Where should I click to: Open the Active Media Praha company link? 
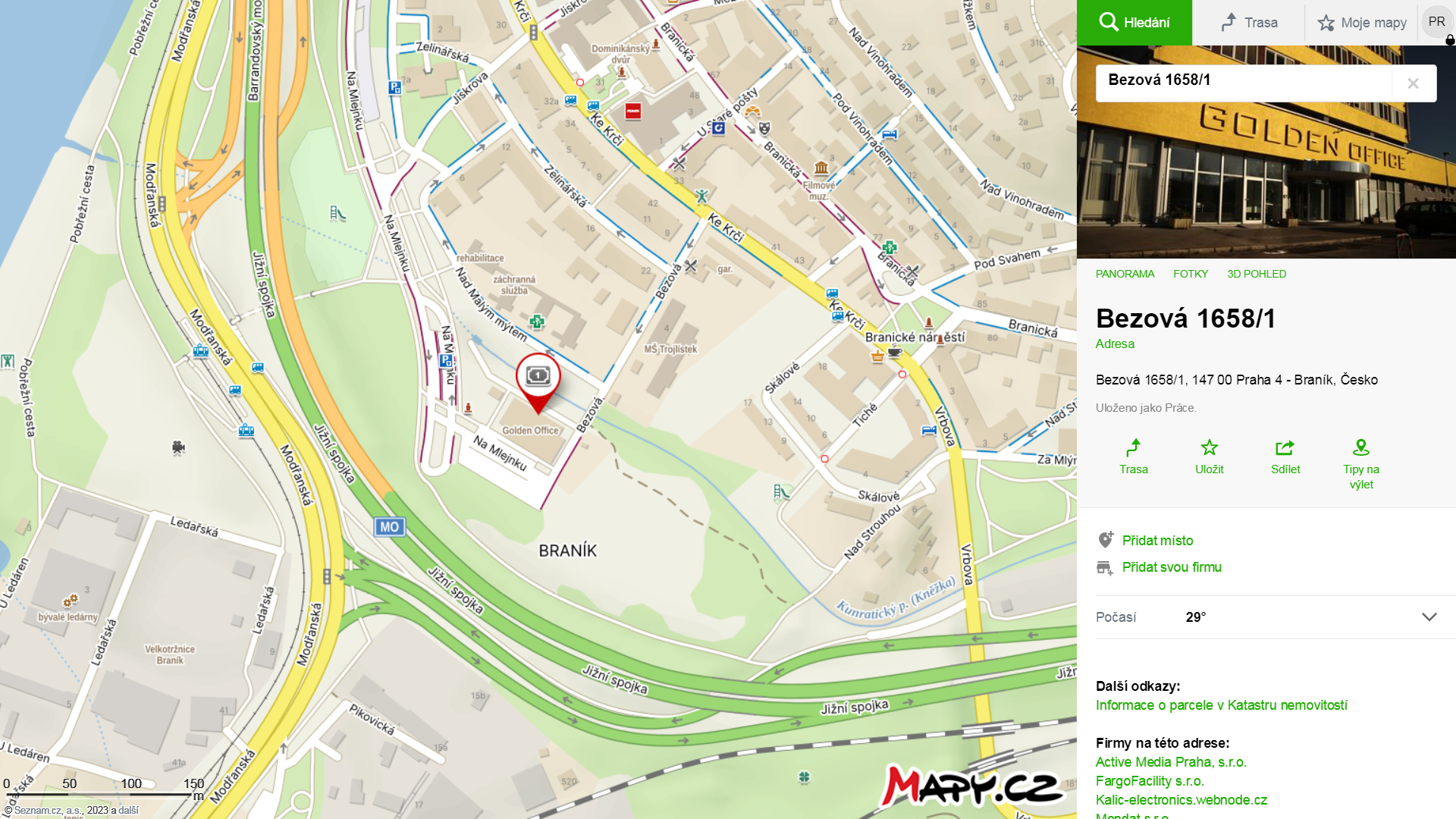1171,762
